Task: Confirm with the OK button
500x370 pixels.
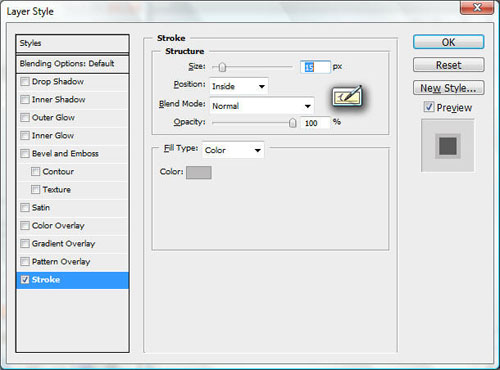Action: tap(448, 42)
